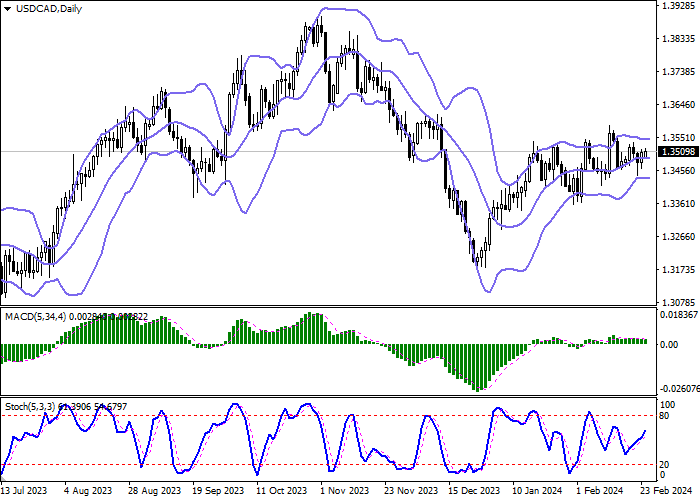Click the 13 Jul 2023 date label
The height and width of the screenshot is (500, 700).
click(24, 491)
